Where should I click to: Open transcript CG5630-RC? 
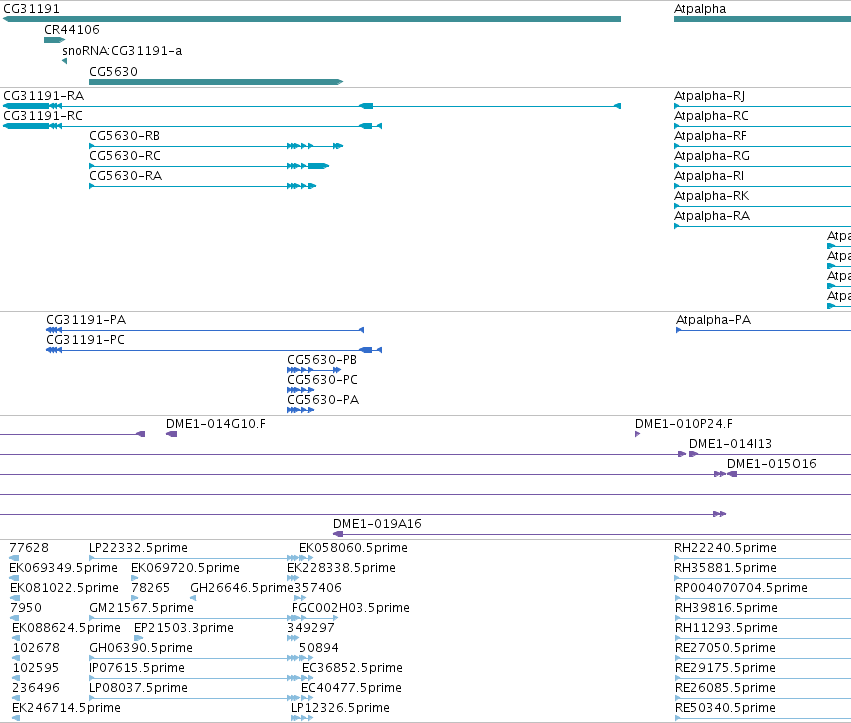pos(209,166)
